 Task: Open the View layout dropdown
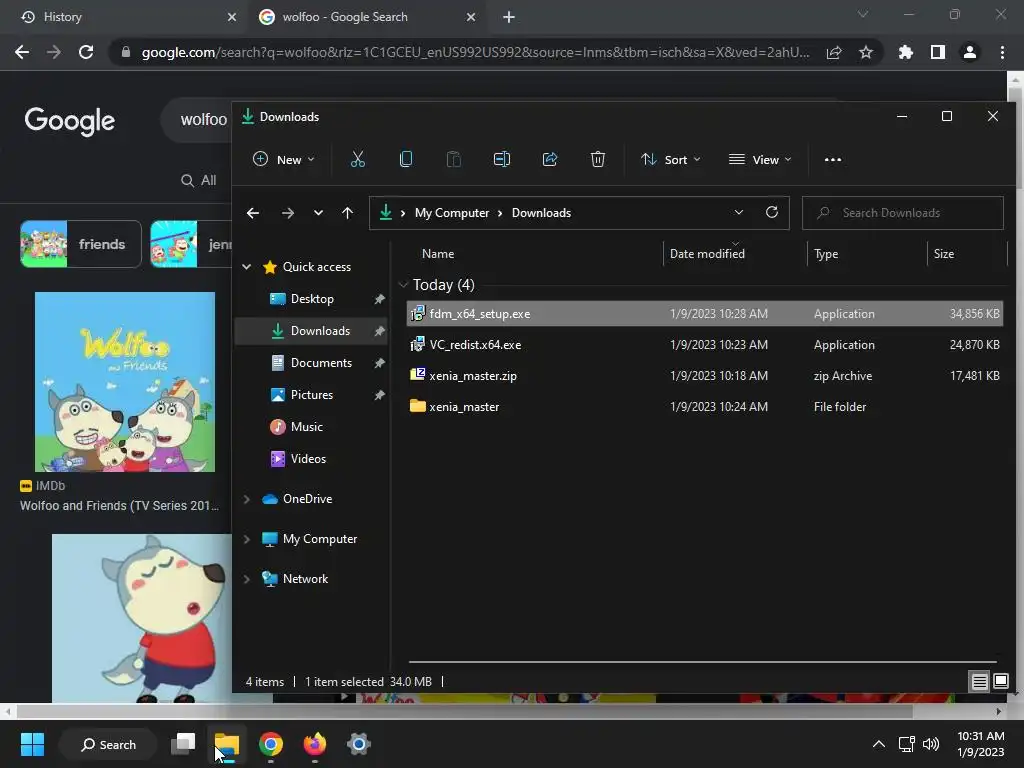click(x=760, y=159)
